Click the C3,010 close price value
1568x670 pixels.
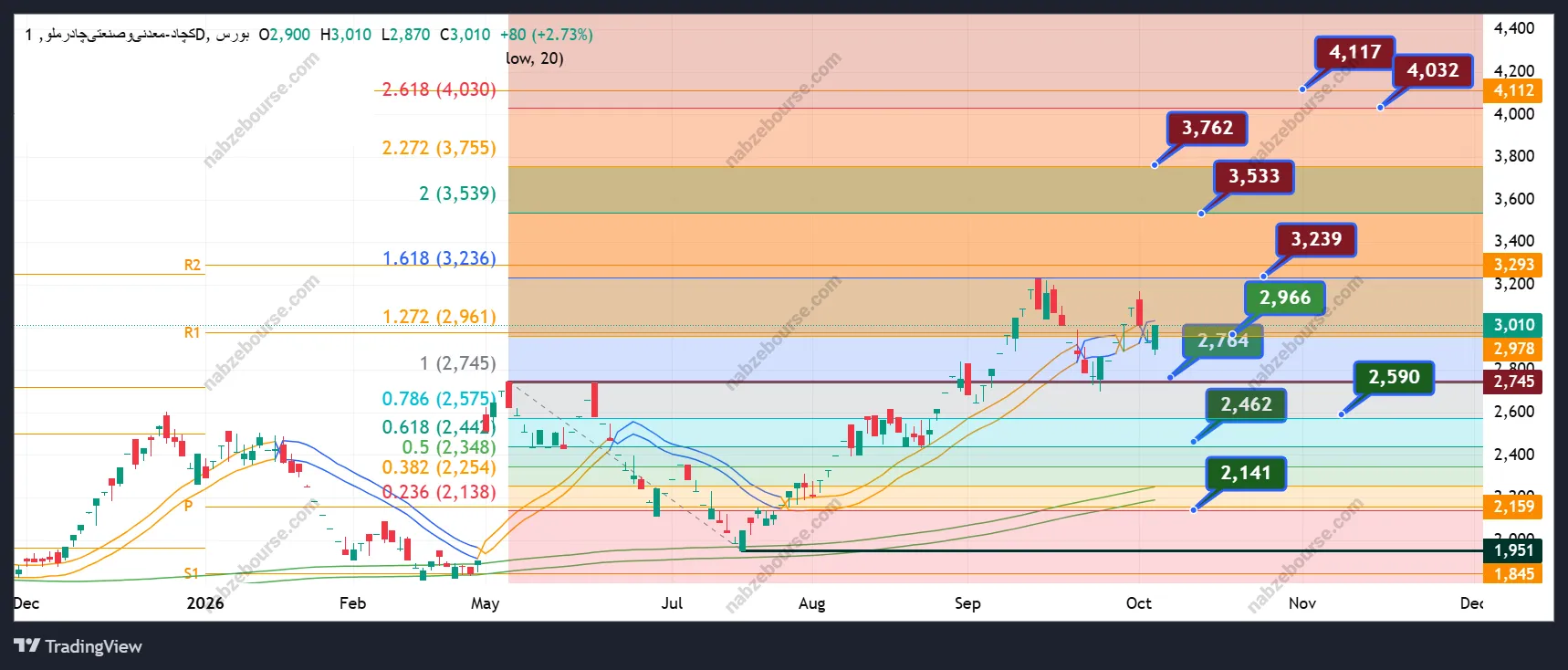tap(465, 35)
